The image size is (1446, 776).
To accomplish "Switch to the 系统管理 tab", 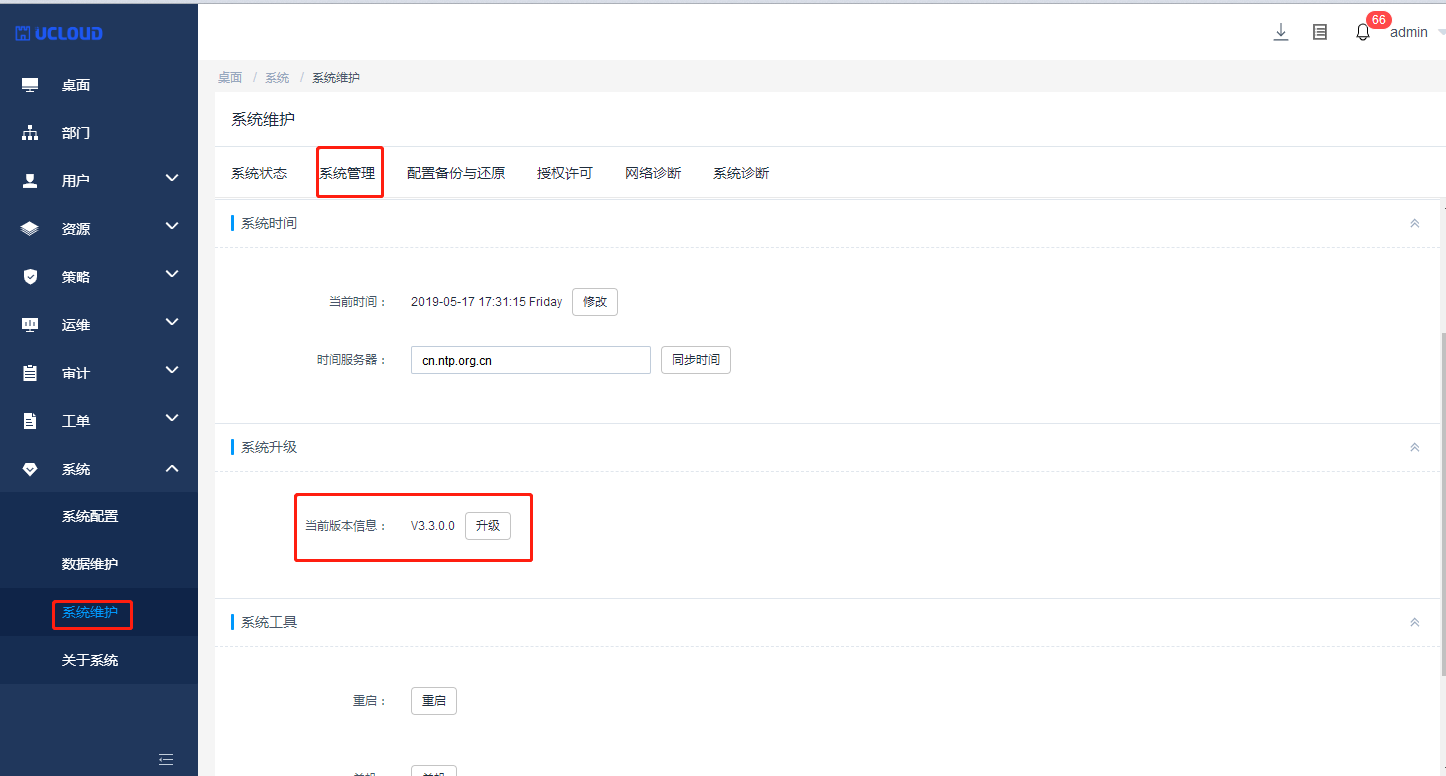I will [x=347, y=173].
